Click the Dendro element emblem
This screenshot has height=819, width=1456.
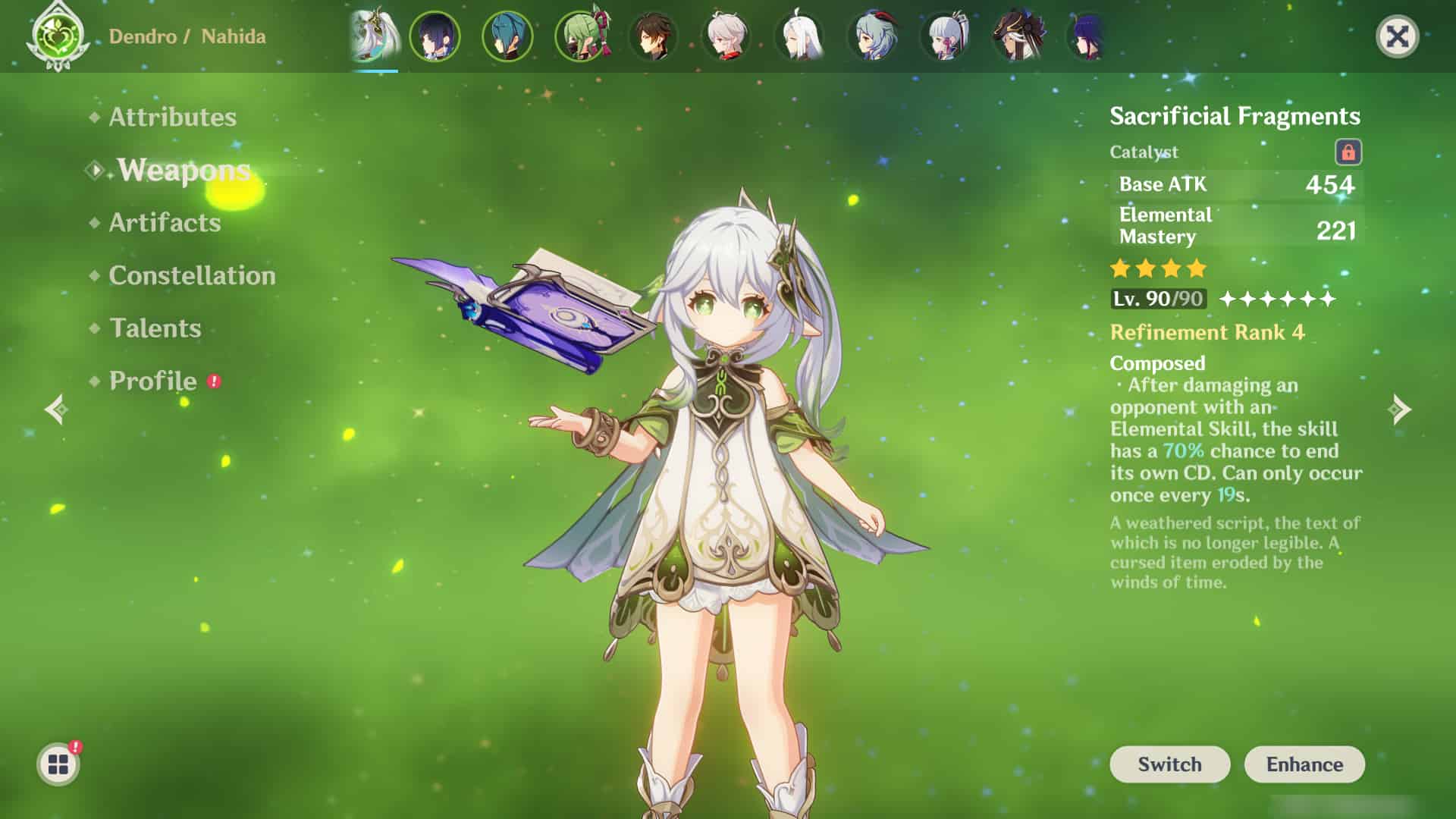[58, 36]
